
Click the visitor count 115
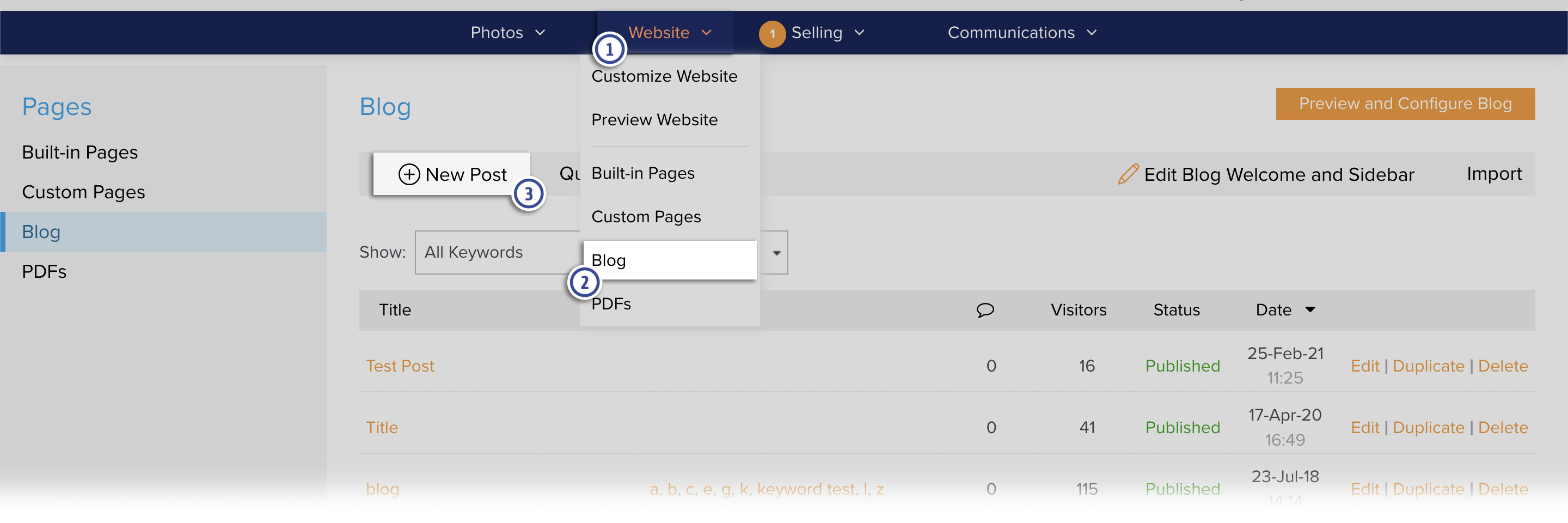[1086, 489]
